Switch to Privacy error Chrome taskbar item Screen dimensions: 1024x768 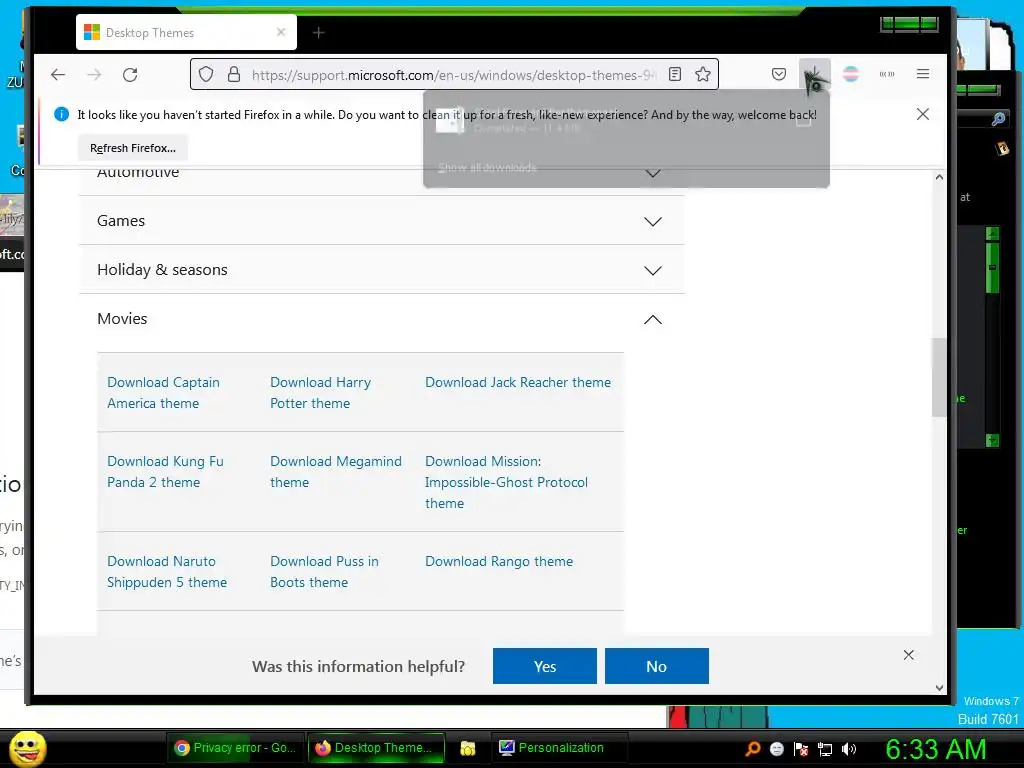point(236,748)
